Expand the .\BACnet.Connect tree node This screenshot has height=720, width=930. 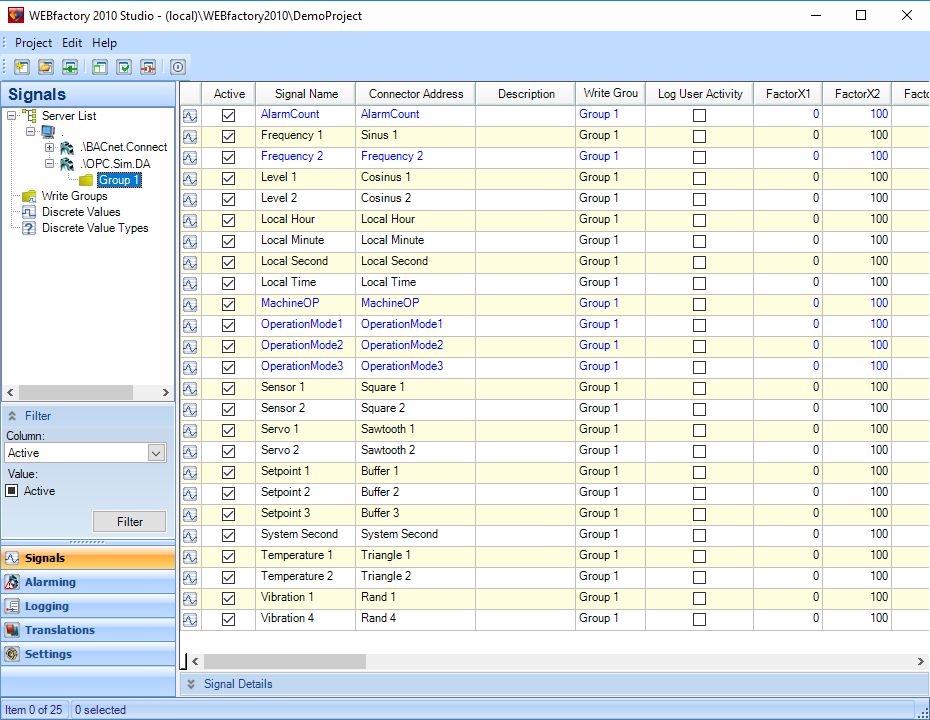point(50,147)
